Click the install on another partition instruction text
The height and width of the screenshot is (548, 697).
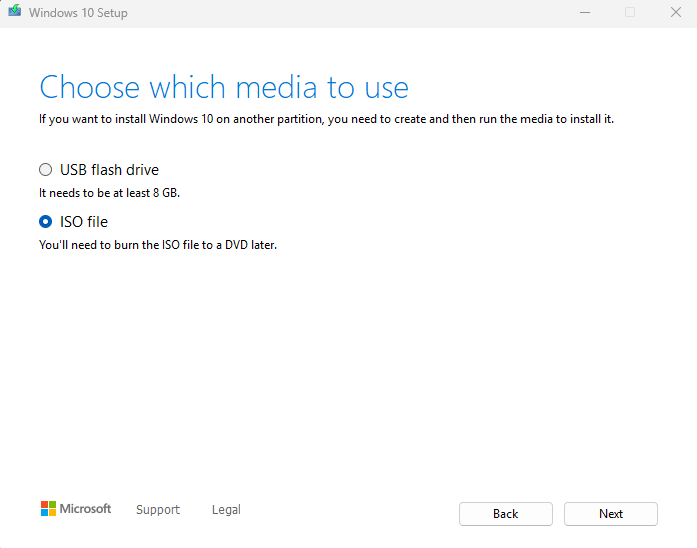pyautogui.click(x=326, y=119)
